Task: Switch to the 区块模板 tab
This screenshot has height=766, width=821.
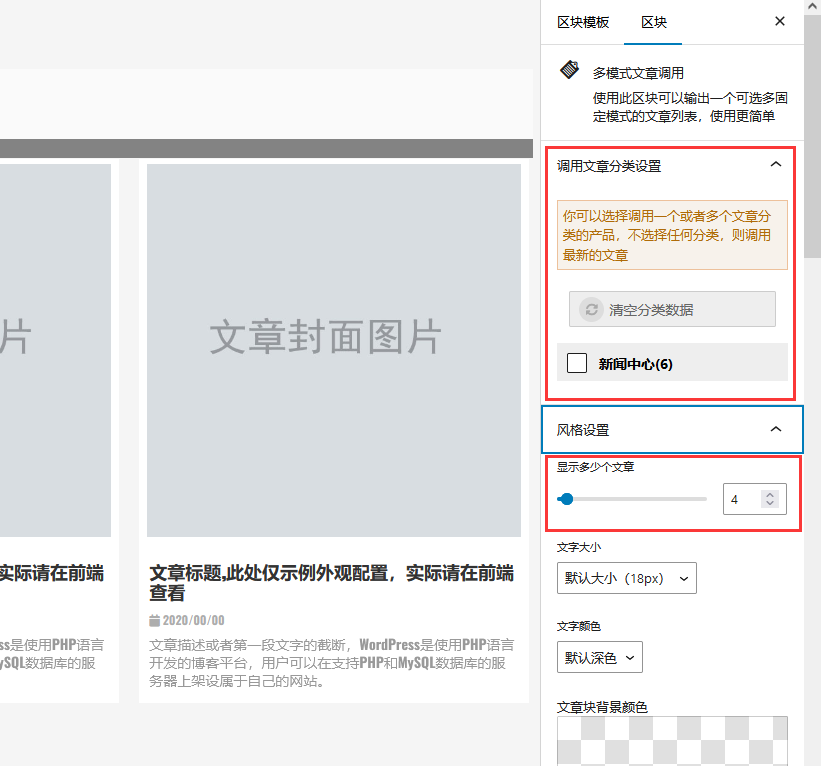Action: pos(583,22)
